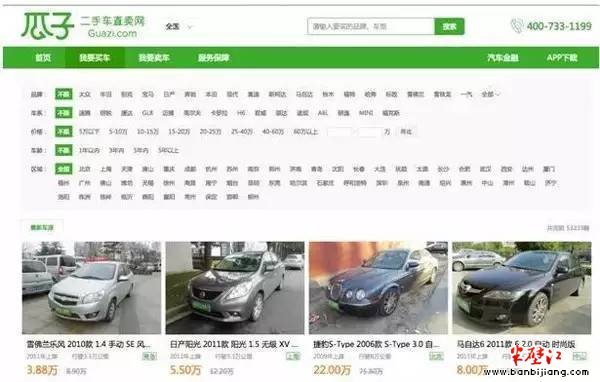
Task: Open the Jaguar S-Type listing photo
Action: point(378,288)
